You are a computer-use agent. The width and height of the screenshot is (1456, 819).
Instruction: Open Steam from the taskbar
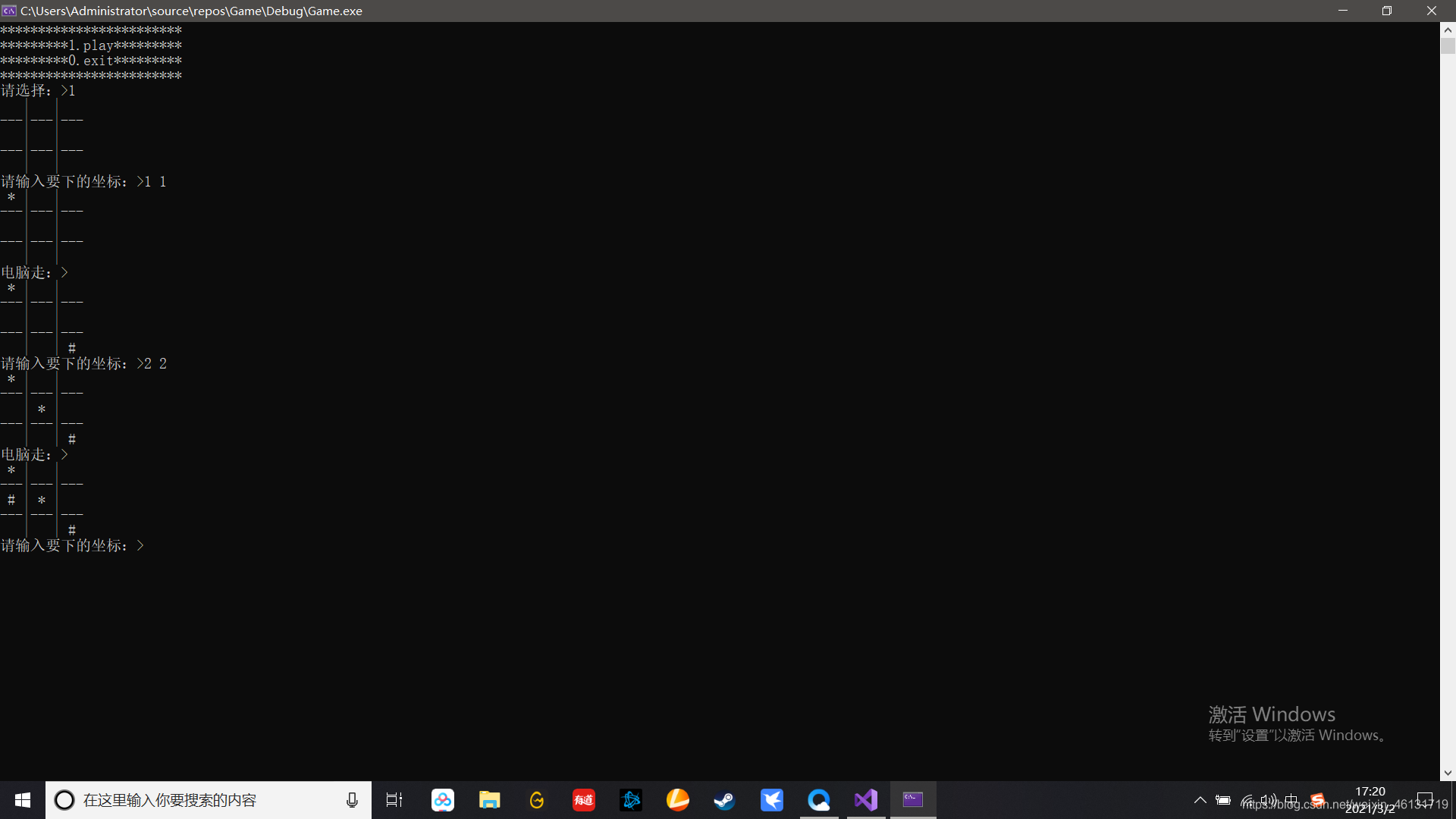(724, 800)
